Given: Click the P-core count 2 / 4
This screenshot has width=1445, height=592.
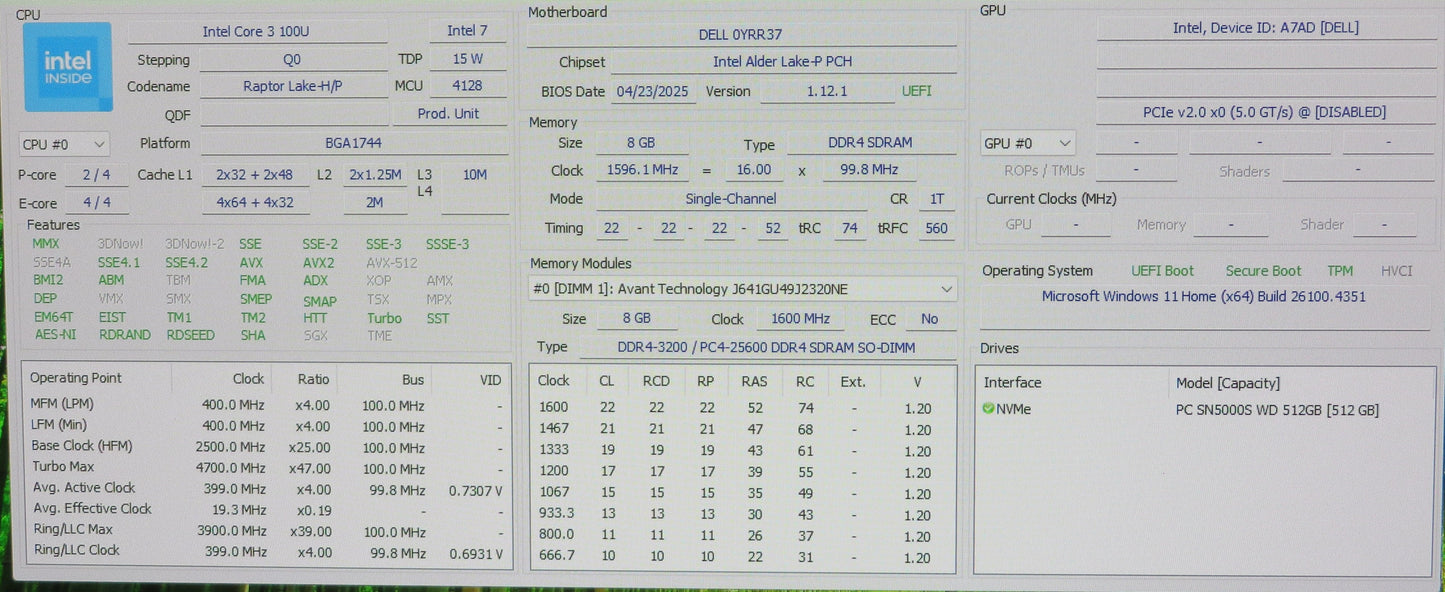Looking at the screenshot, I should click(97, 175).
